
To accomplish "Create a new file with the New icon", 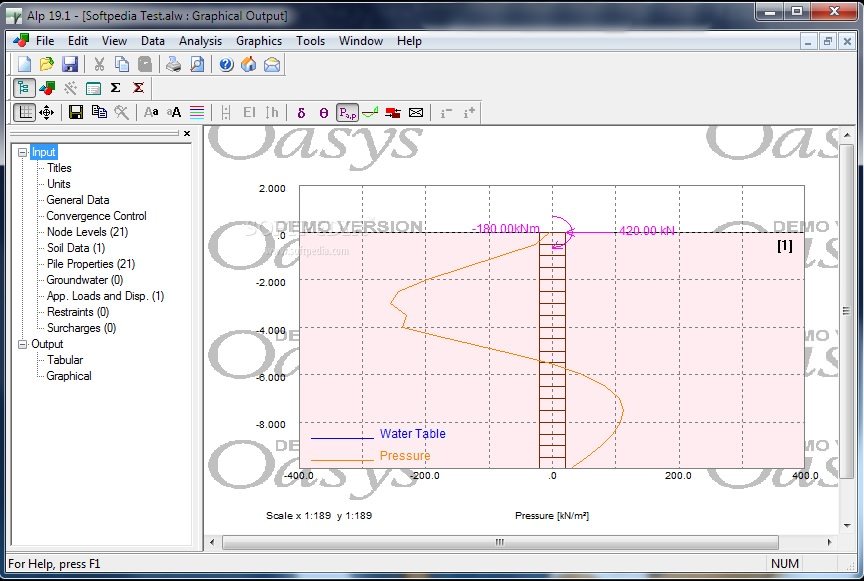I will coord(24,64).
